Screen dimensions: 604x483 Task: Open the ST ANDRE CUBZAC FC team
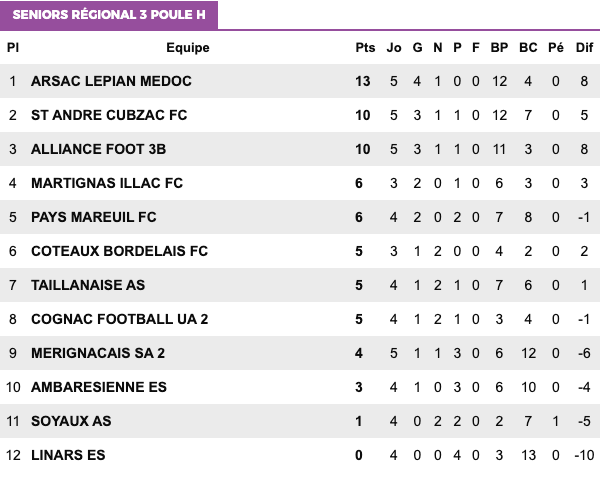tap(109, 115)
